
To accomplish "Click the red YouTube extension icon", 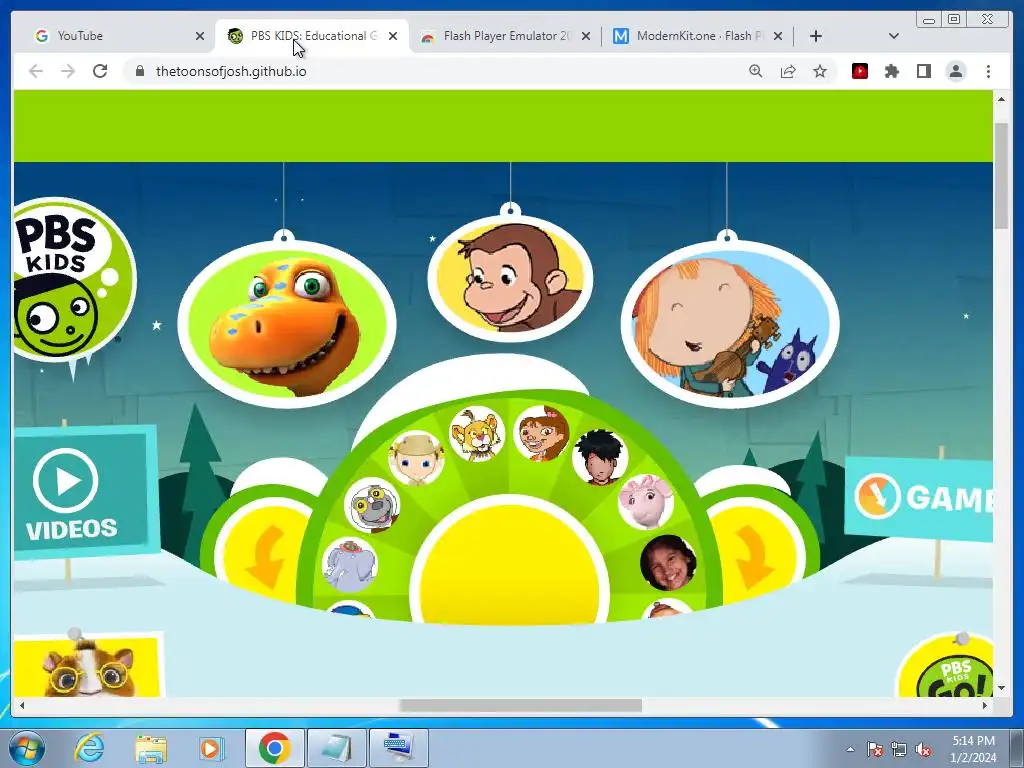I will 860,71.
